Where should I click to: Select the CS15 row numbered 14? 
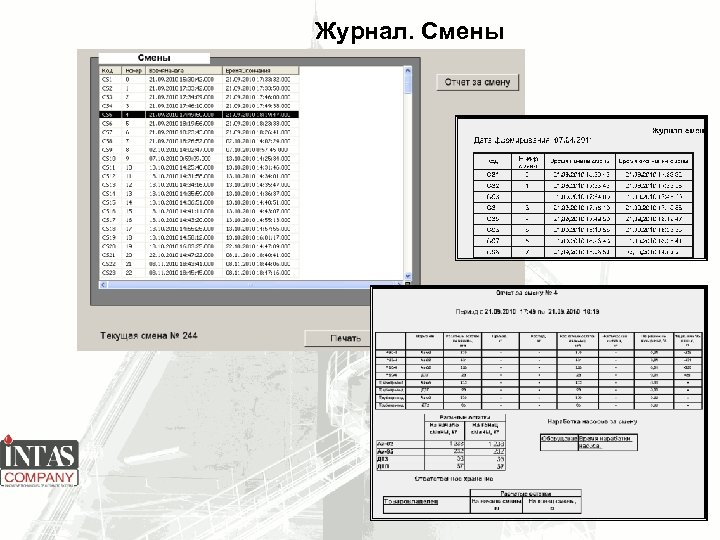point(199,202)
